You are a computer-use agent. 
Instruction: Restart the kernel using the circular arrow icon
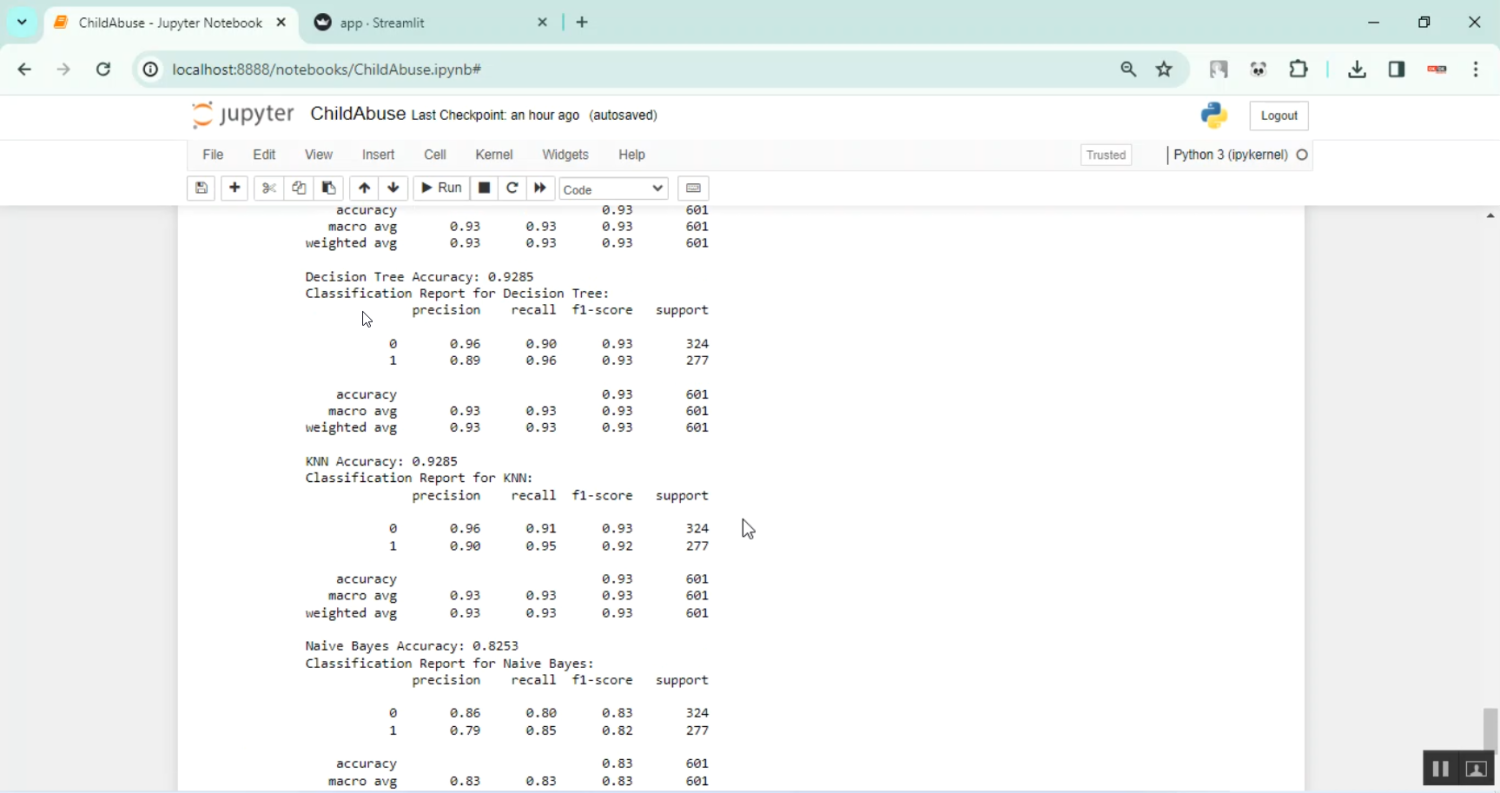[512, 188]
